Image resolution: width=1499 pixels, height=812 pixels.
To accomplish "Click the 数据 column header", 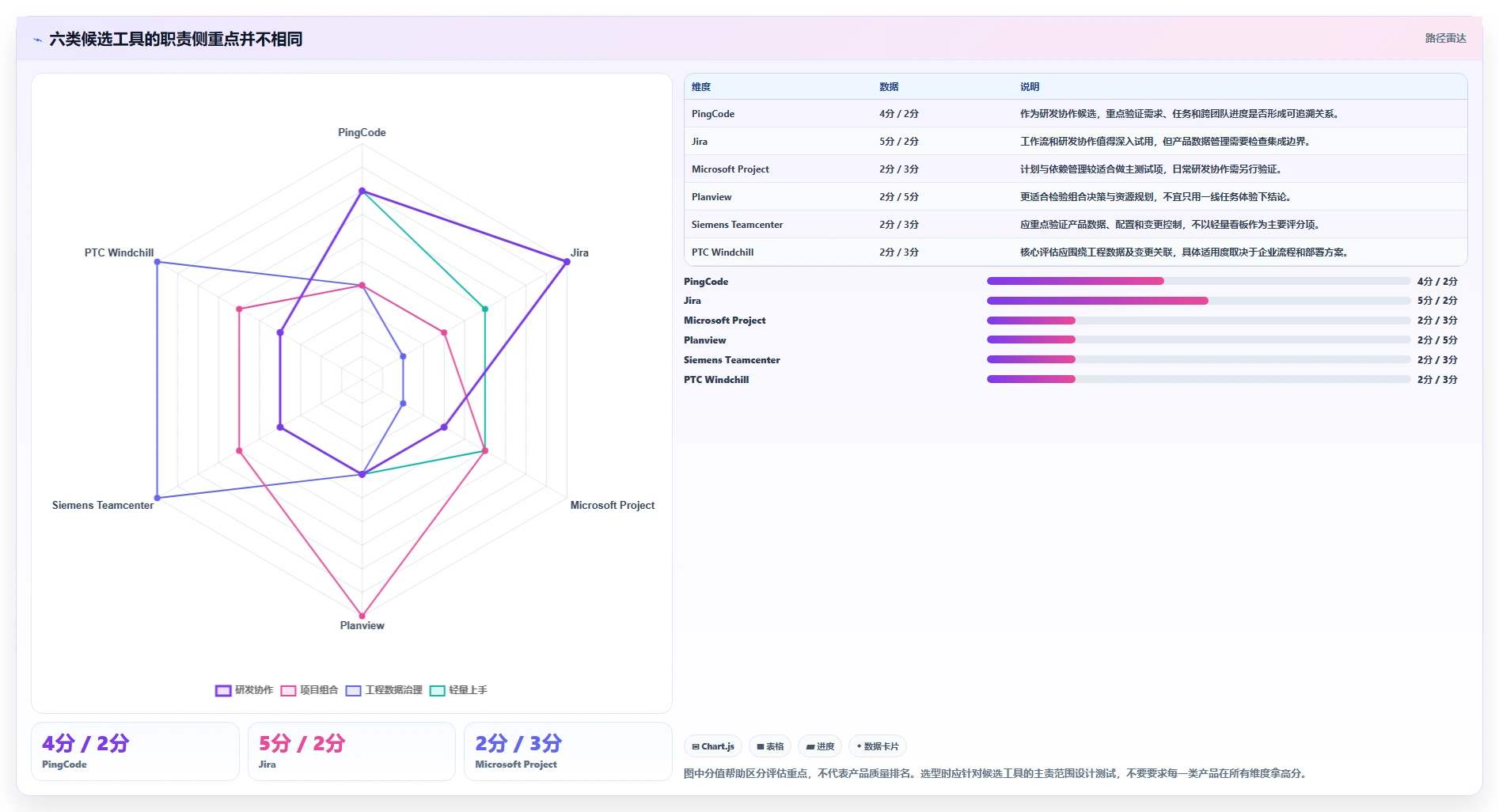I will pyautogui.click(x=889, y=87).
